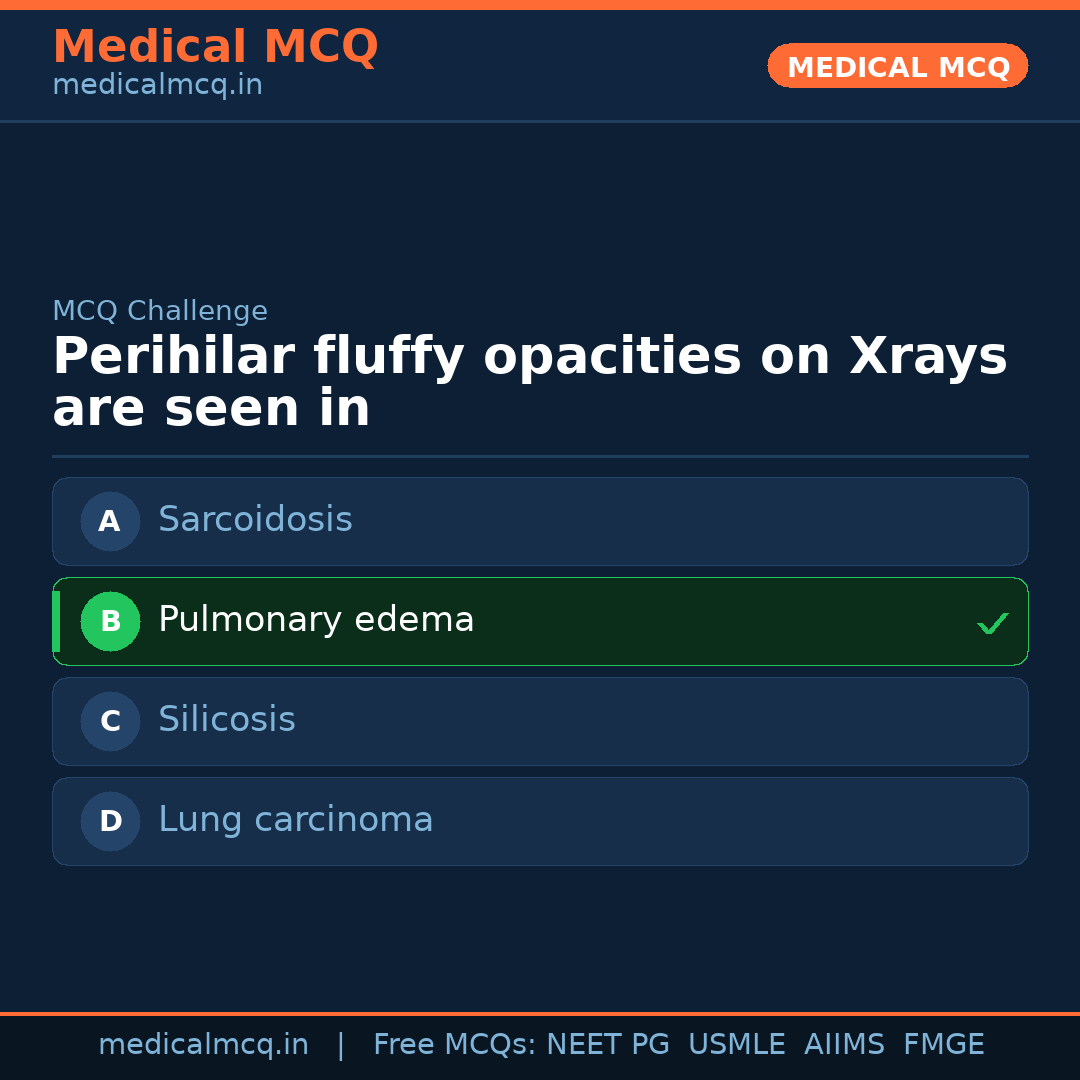This screenshot has width=1080, height=1080.
Task: Click the USMLE footer text
Action: (x=736, y=1045)
